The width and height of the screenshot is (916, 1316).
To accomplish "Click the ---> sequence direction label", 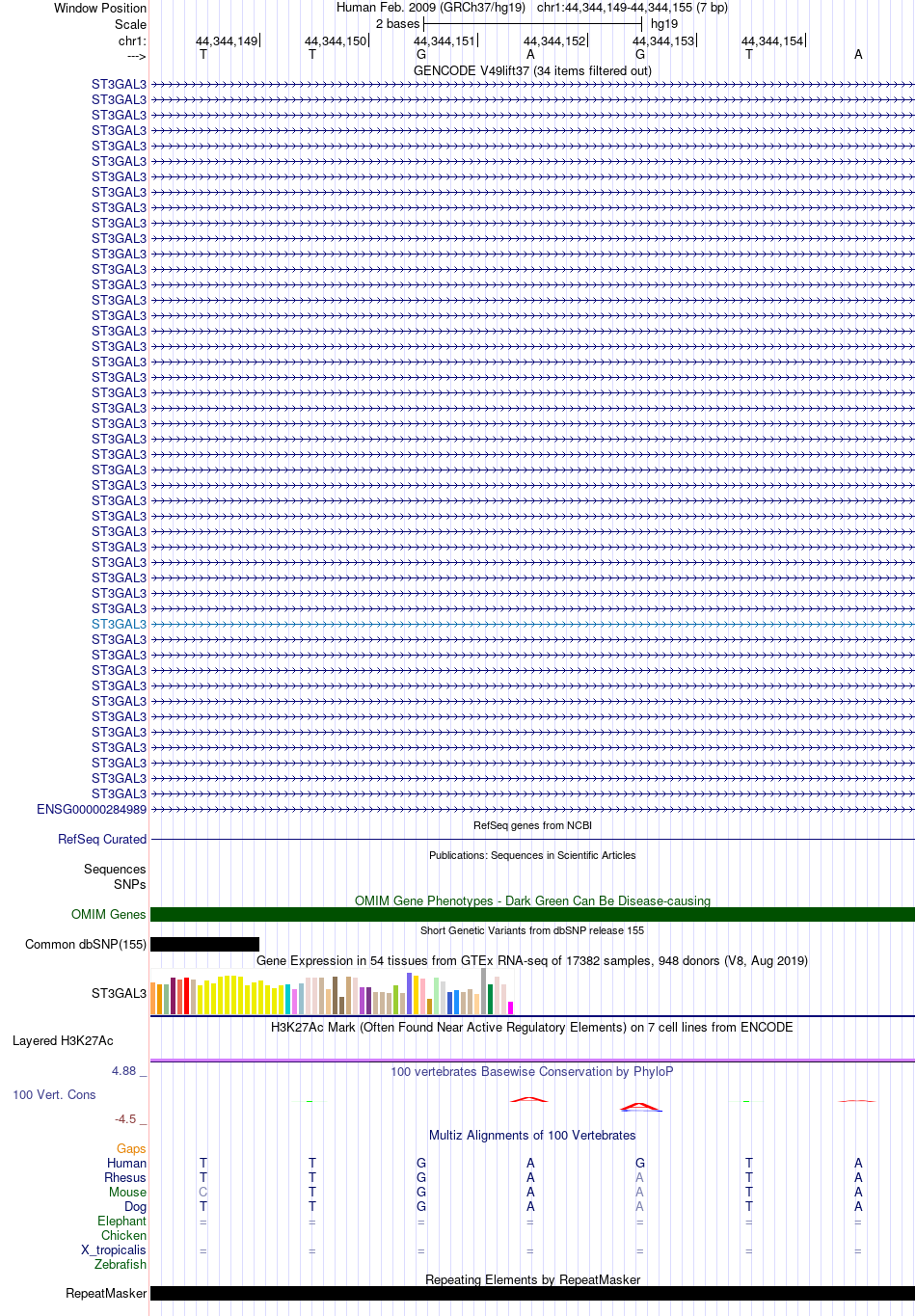I will 136,56.
